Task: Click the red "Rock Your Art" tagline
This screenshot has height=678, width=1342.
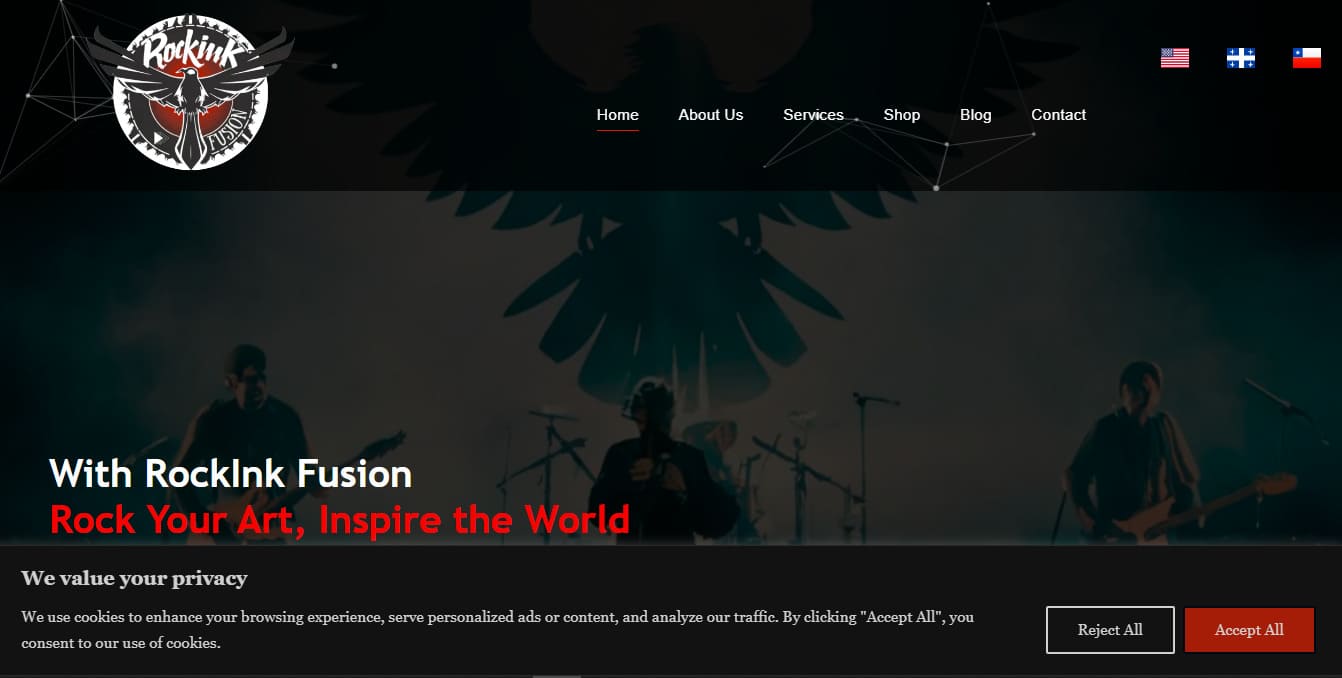Action: (340, 520)
